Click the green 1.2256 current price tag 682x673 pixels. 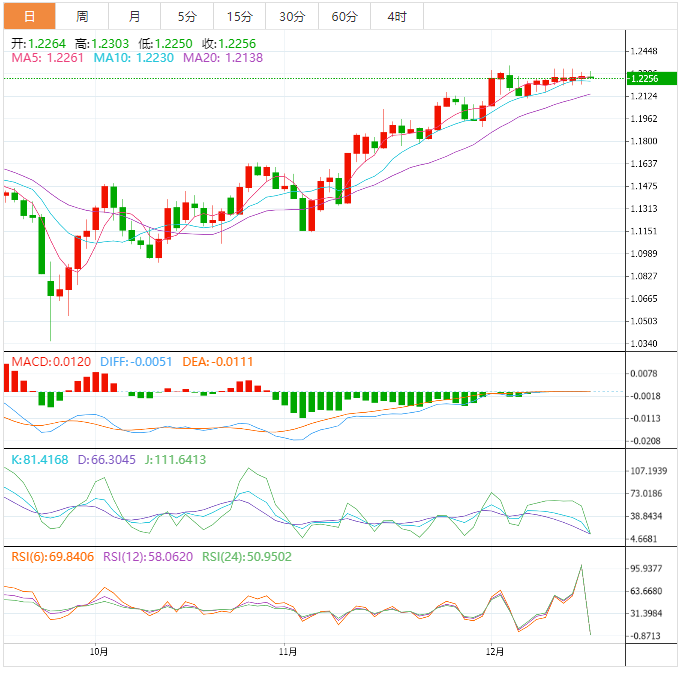click(x=652, y=78)
